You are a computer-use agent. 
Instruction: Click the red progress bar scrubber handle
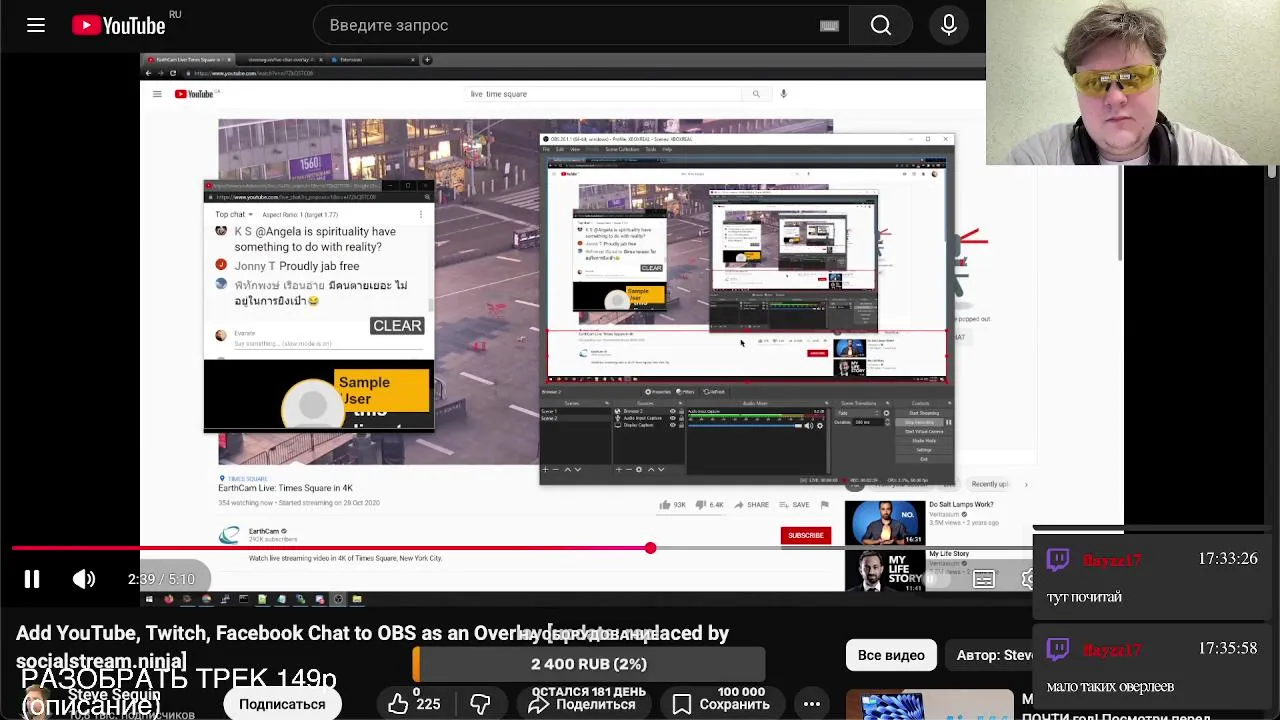tap(650, 548)
